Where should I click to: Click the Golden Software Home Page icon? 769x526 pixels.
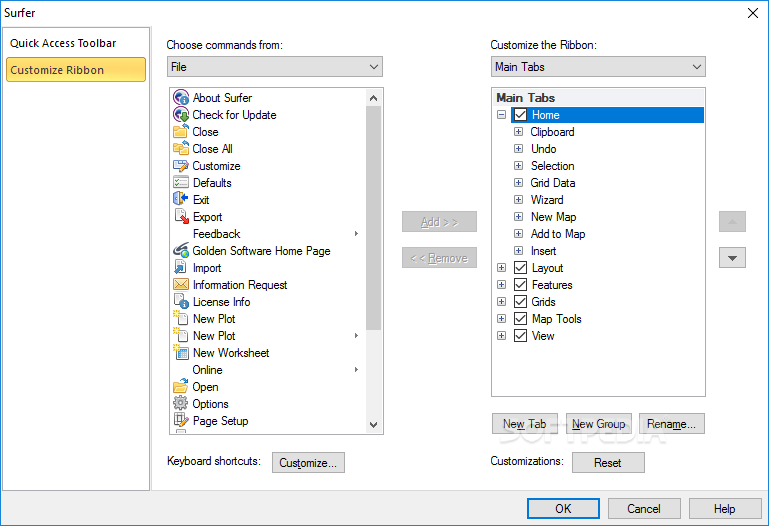(x=181, y=250)
